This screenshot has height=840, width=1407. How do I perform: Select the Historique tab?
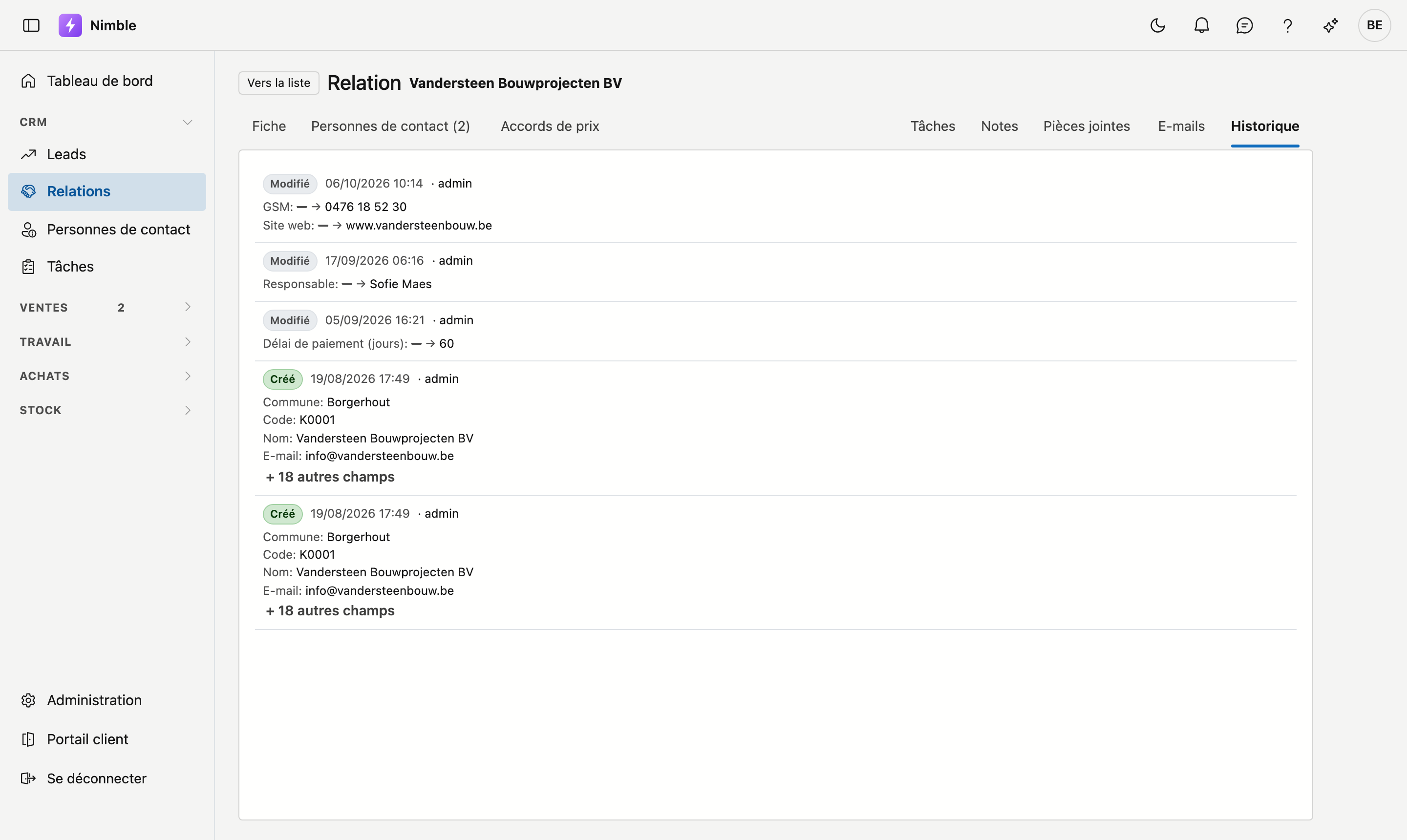[1265, 126]
